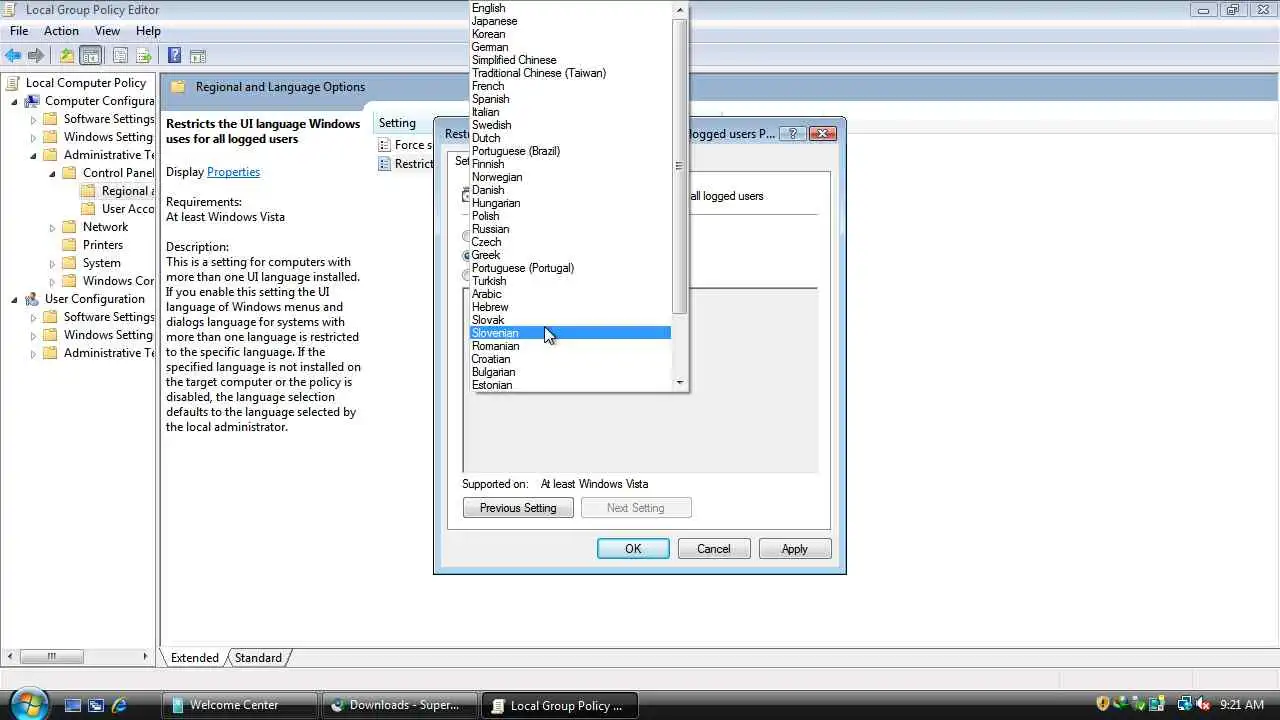Screen dimensions: 1280x720
Task: Click the Show Desktop quick launch icon
Action: click(x=72, y=705)
